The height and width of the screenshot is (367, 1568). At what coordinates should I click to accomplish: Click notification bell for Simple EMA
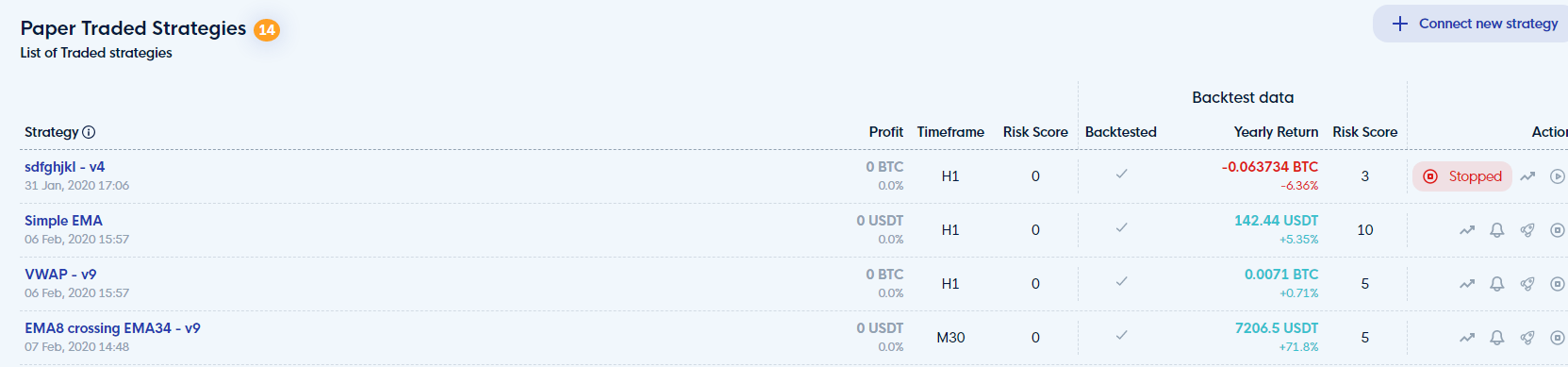click(1497, 230)
